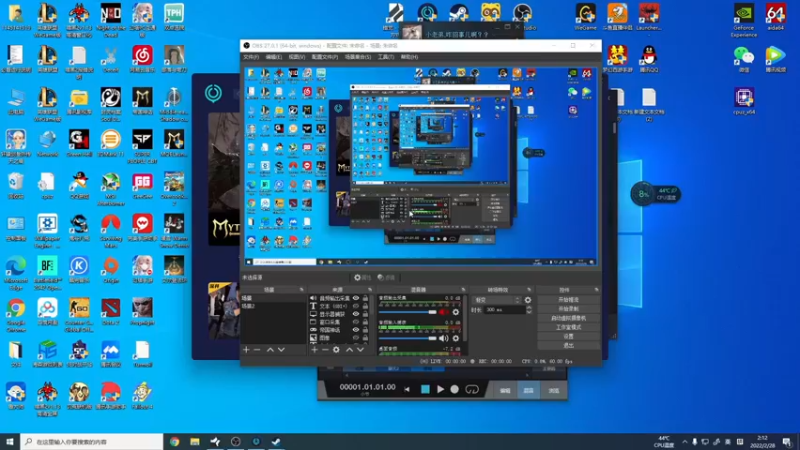This screenshot has width=800, height=450.
Task: Open settings gear for 音频输出采集 mixer channel
Action: click(x=456, y=312)
